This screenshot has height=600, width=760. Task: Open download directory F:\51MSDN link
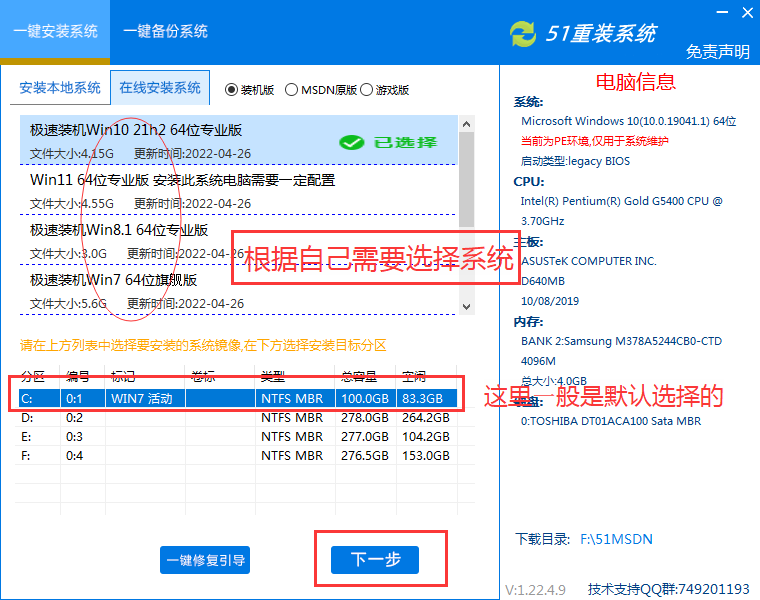[617, 539]
